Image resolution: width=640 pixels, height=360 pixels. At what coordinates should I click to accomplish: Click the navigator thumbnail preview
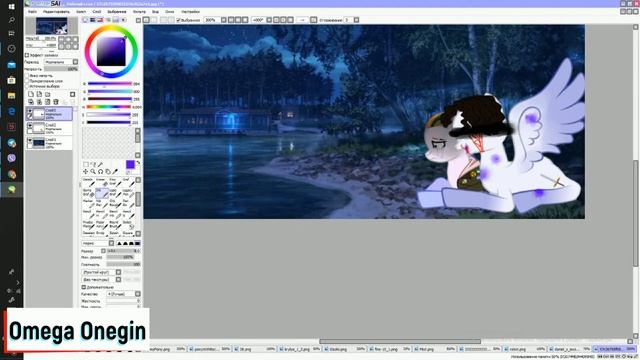pos(51,26)
